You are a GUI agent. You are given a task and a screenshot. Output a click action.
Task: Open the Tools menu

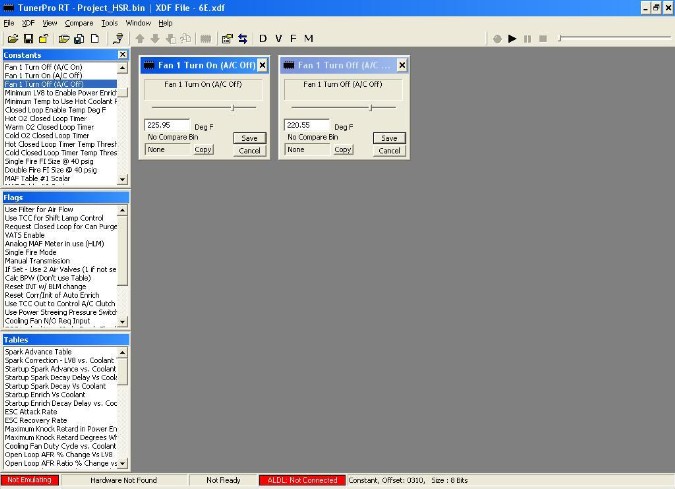109,22
